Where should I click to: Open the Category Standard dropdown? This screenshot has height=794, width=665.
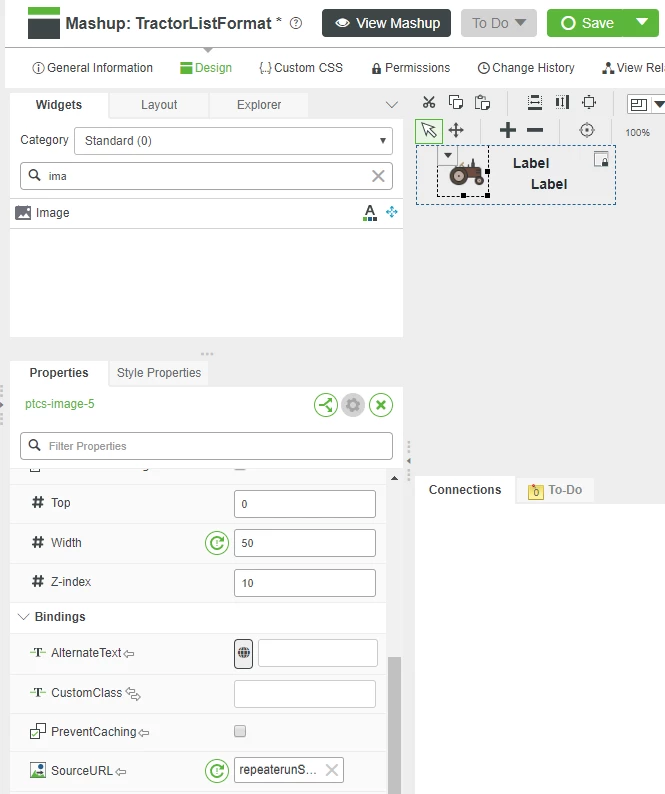pyautogui.click(x=233, y=141)
